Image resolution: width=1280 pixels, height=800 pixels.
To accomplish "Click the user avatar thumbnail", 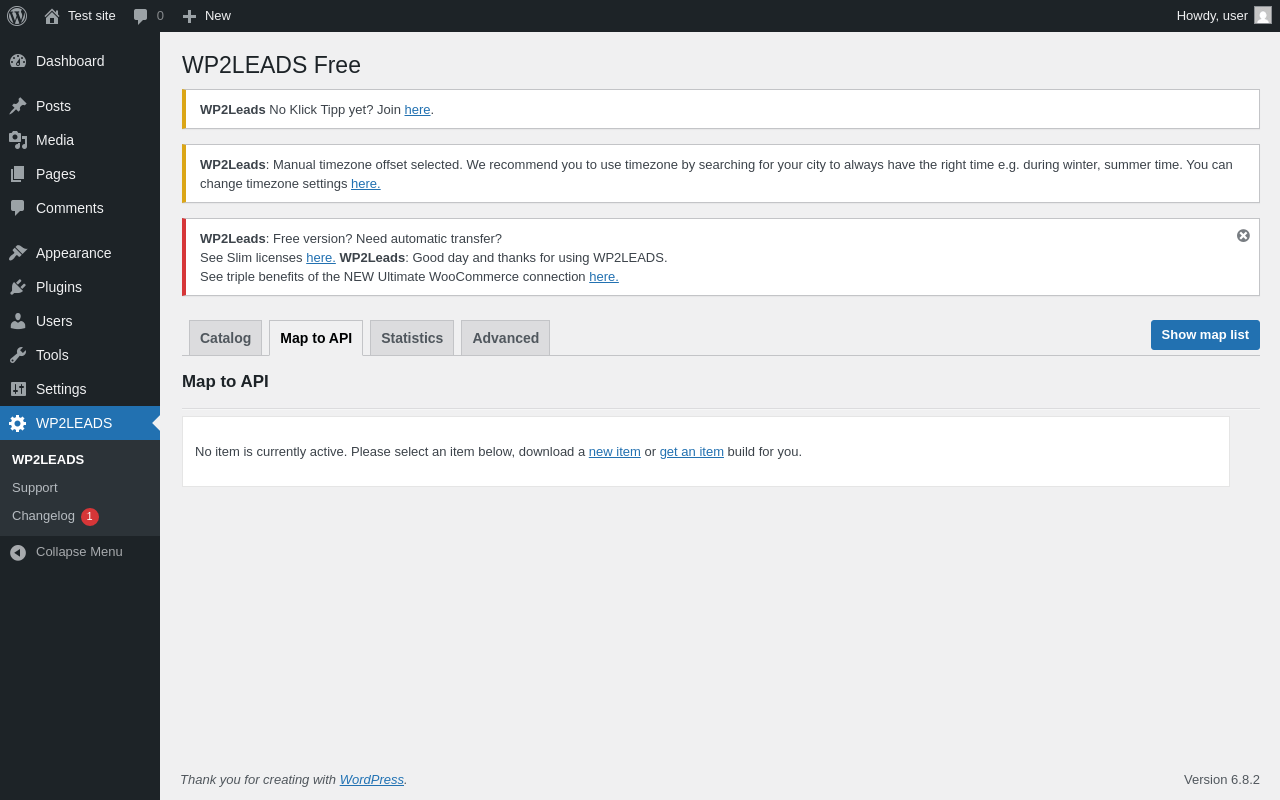I will coord(1263,15).
